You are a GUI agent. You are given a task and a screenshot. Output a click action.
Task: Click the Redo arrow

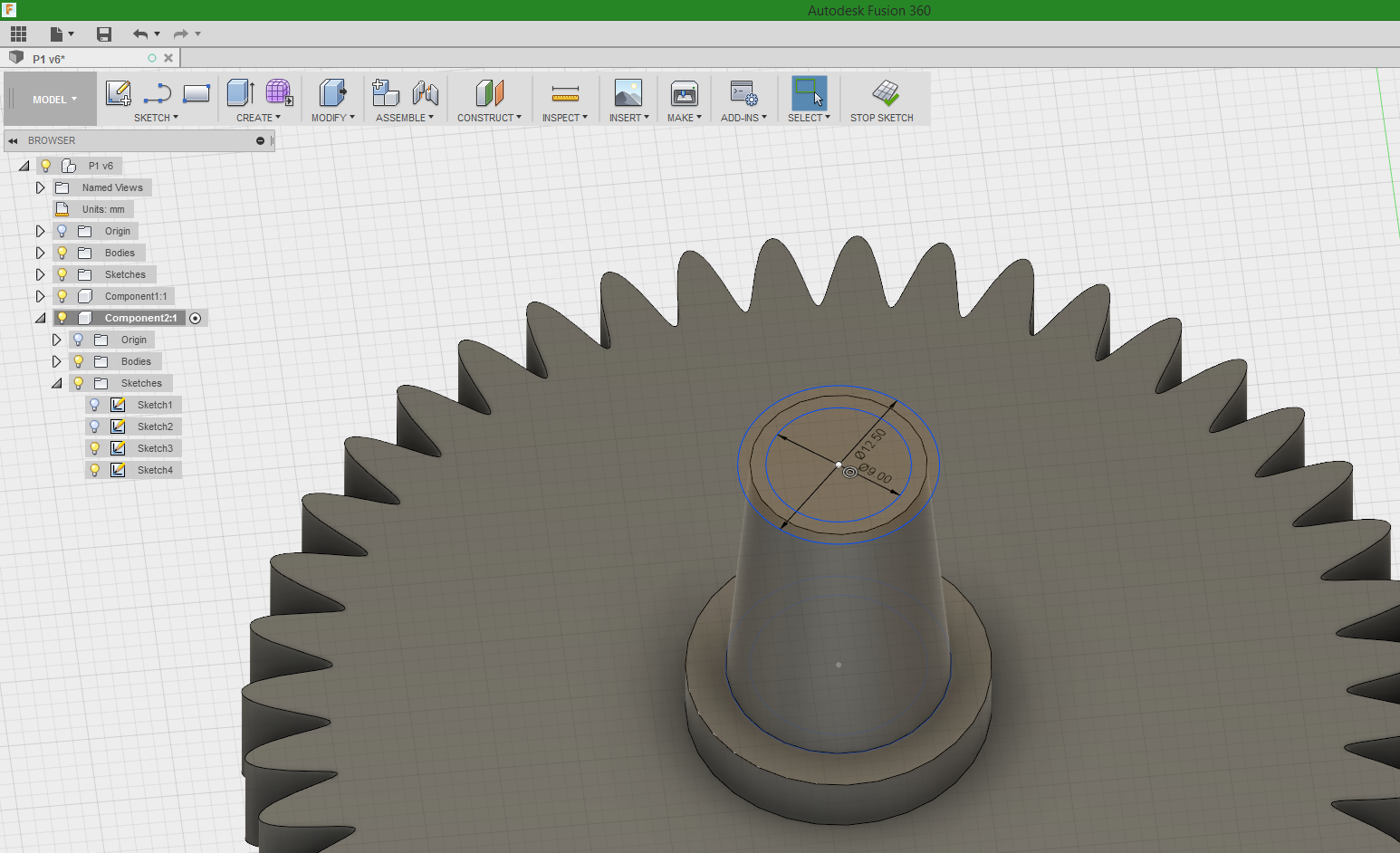(x=181, y=34)
